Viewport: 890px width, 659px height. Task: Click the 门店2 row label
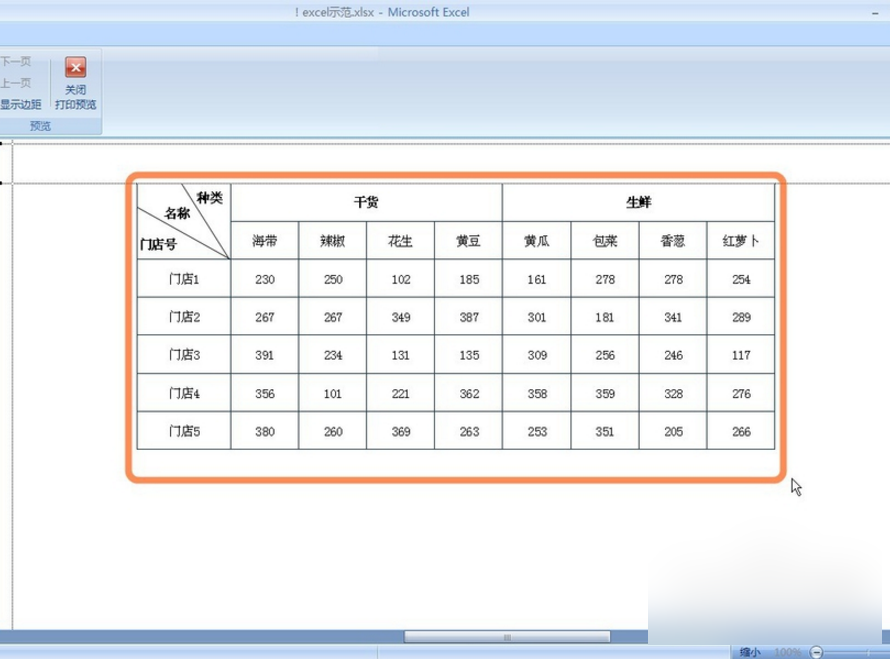click(x=184, y=317)
